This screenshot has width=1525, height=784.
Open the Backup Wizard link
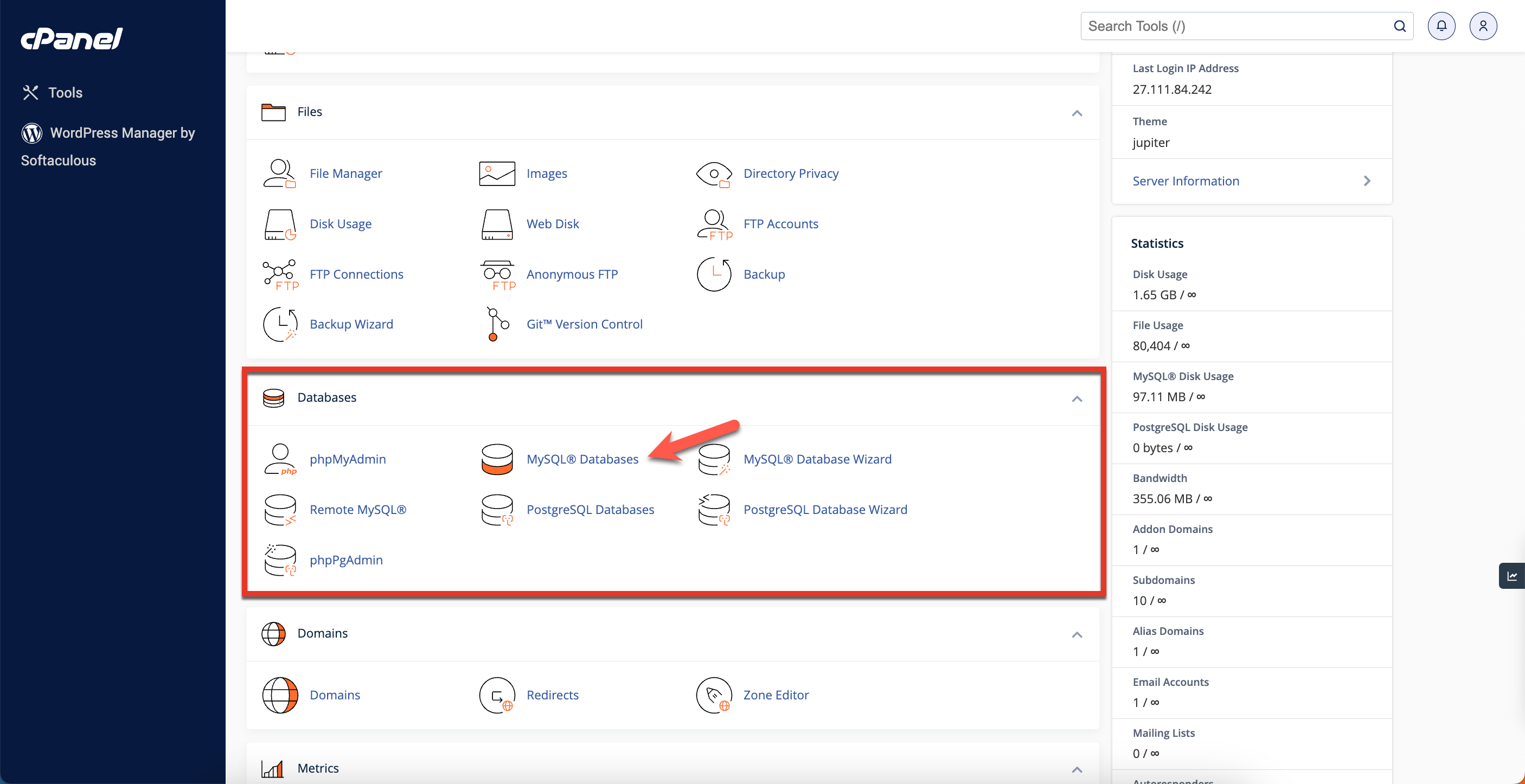click(351, 324)
